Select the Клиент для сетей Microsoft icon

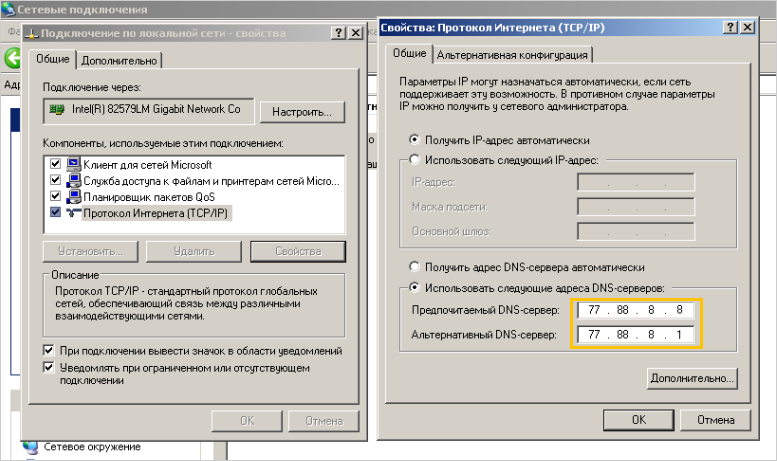(73, 164)
